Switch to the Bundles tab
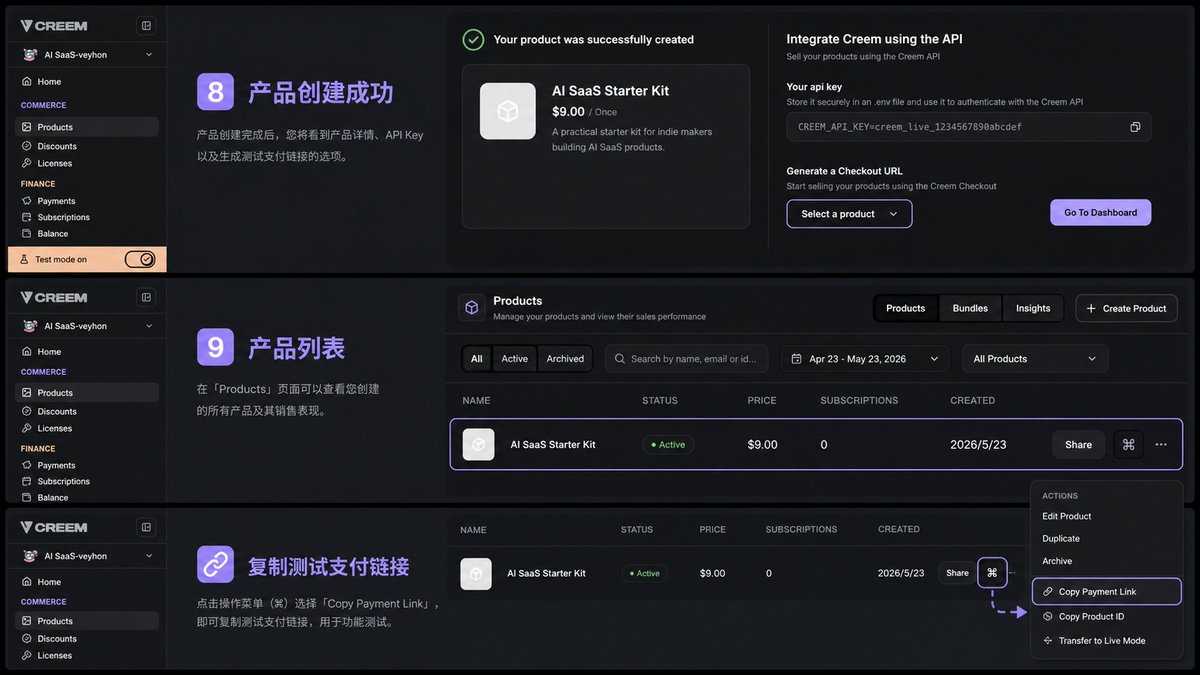 (x=970, y=308)
